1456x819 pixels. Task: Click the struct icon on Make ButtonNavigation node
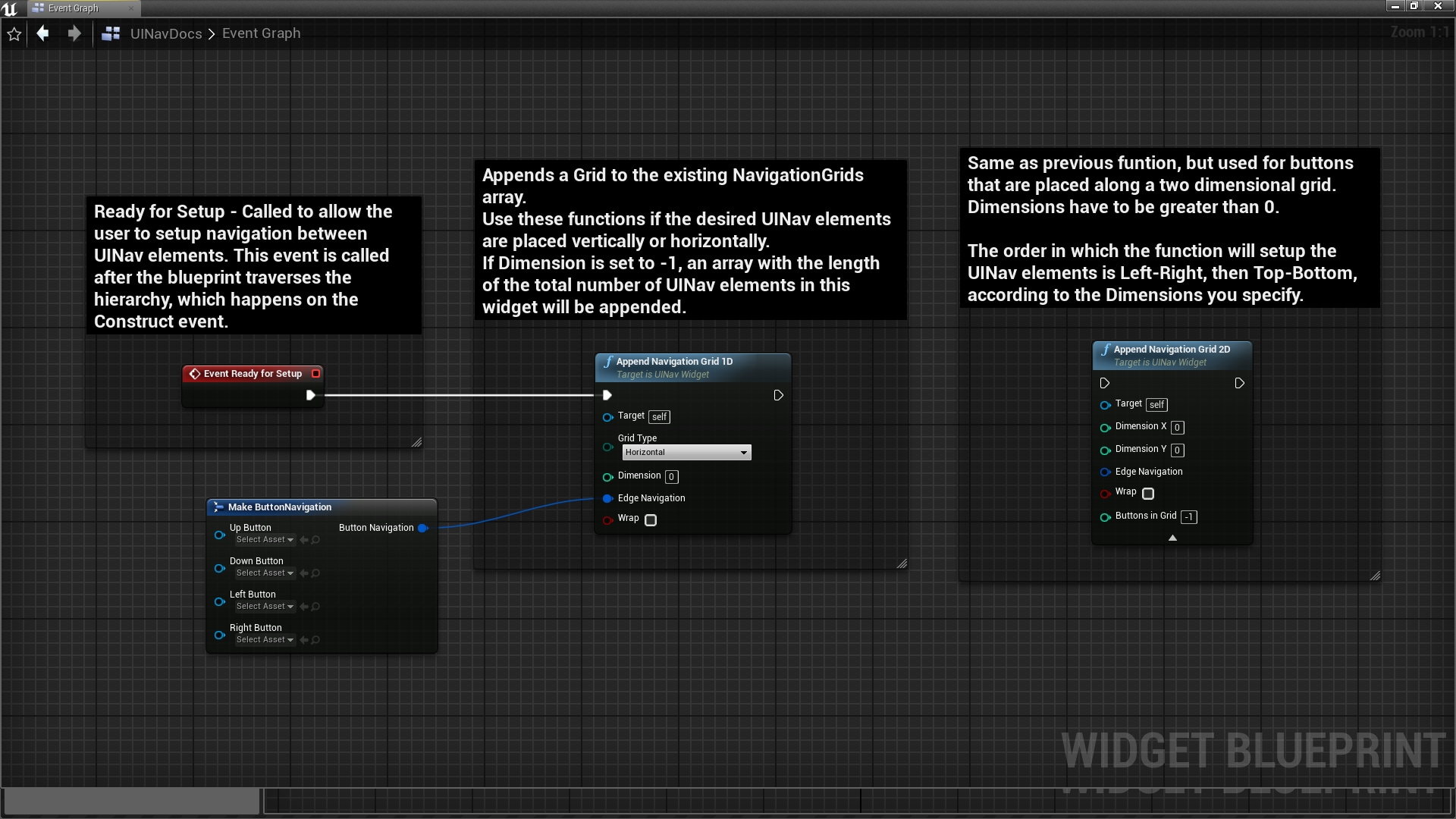tap(218, 507)
